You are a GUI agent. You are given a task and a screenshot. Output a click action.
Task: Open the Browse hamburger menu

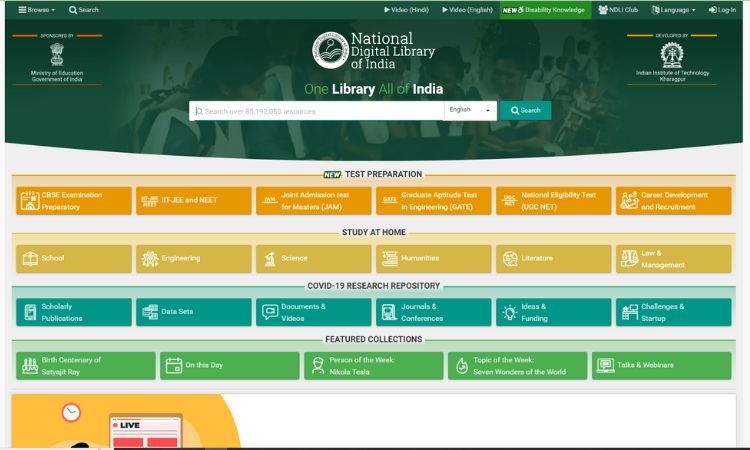(36, 10)
